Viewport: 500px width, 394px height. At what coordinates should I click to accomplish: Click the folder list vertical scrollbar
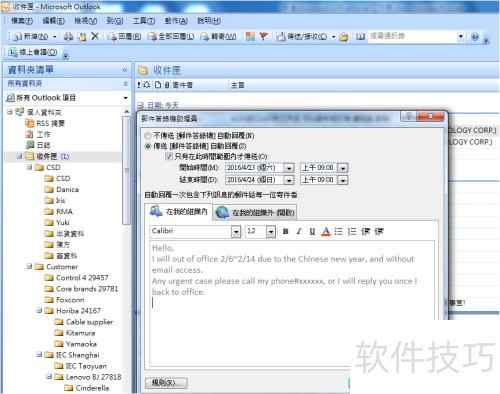point(126,170)
